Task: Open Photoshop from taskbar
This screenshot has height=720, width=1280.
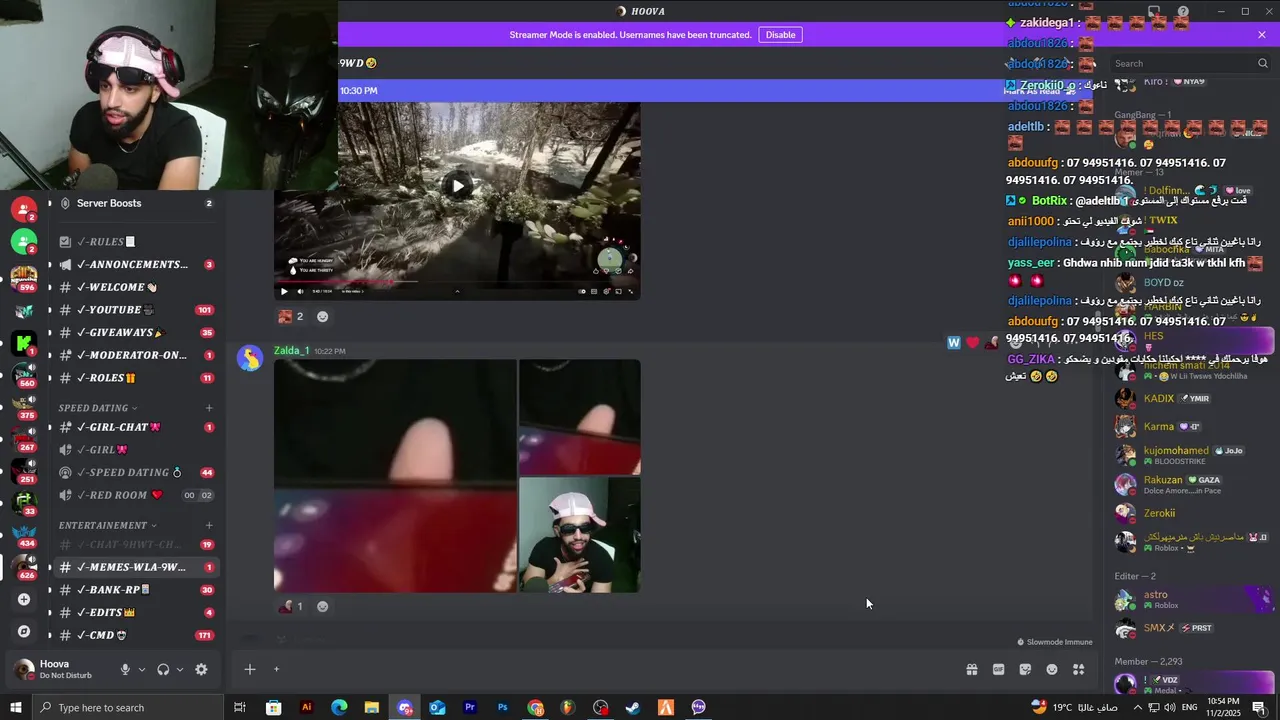Action: coord(502,708)
